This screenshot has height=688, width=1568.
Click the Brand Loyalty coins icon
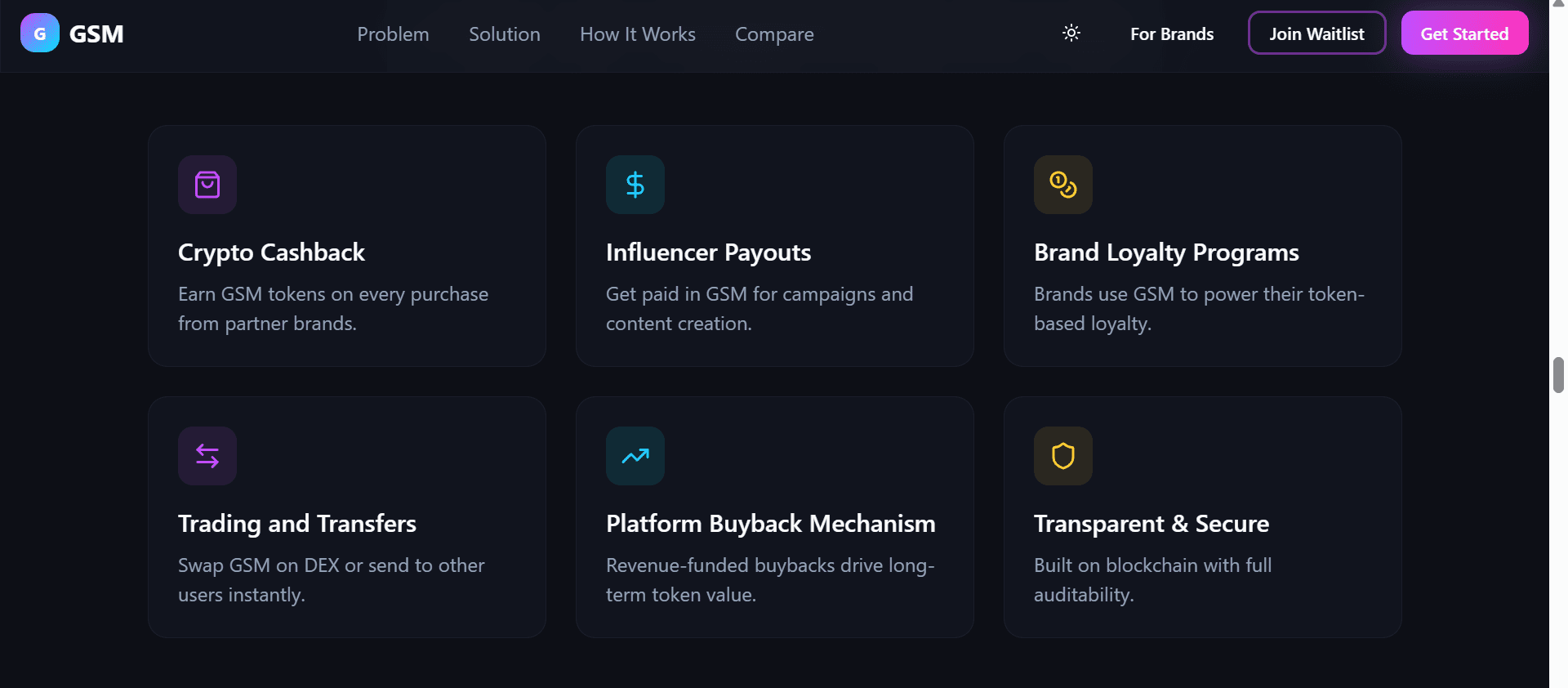pyautogui.click(x=1062, y=185)
